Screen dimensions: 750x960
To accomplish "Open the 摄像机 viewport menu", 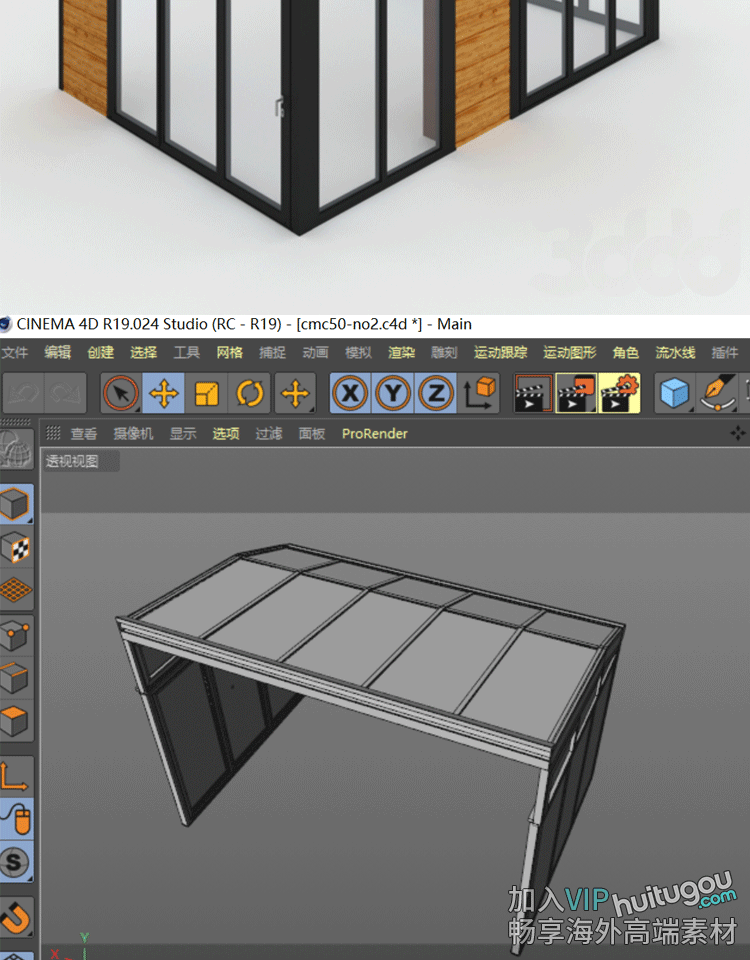I will point(133,434).
